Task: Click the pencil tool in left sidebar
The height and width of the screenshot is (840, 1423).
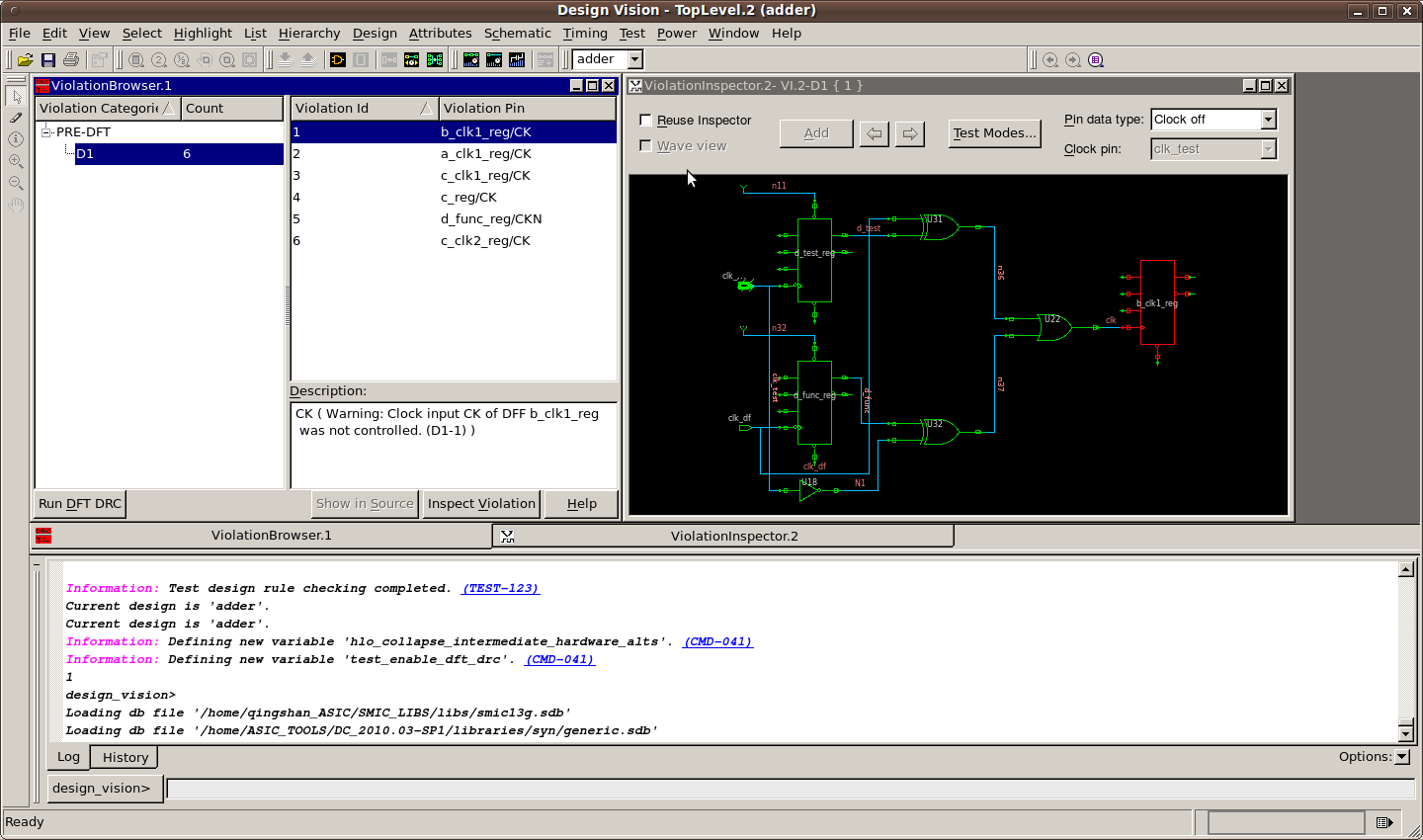Action: click(x=16, y=118)
